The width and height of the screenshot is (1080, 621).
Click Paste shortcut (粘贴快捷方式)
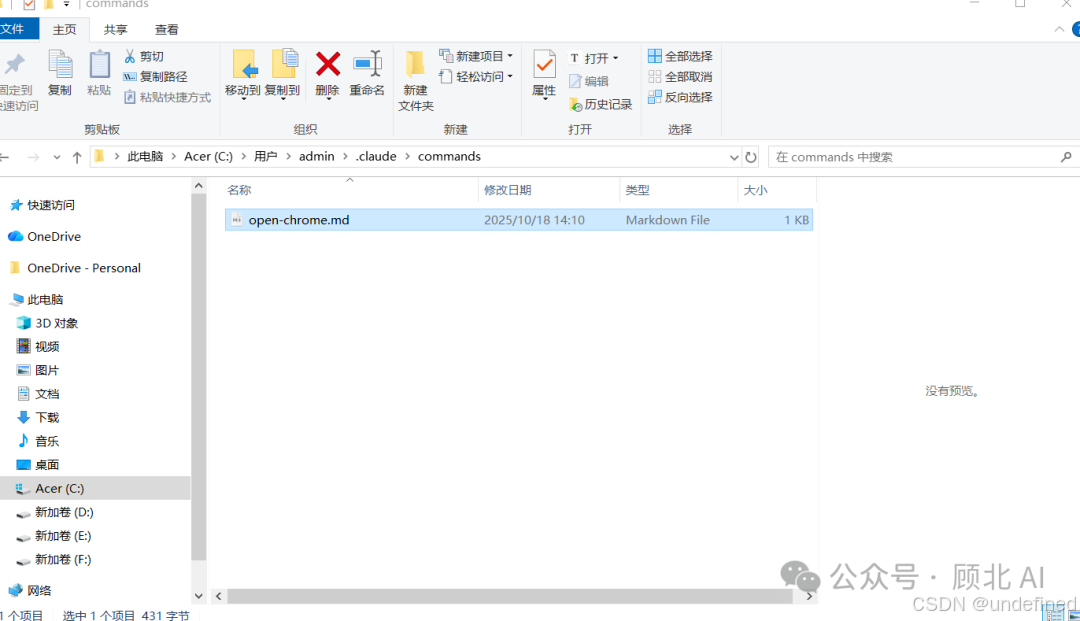167,97
